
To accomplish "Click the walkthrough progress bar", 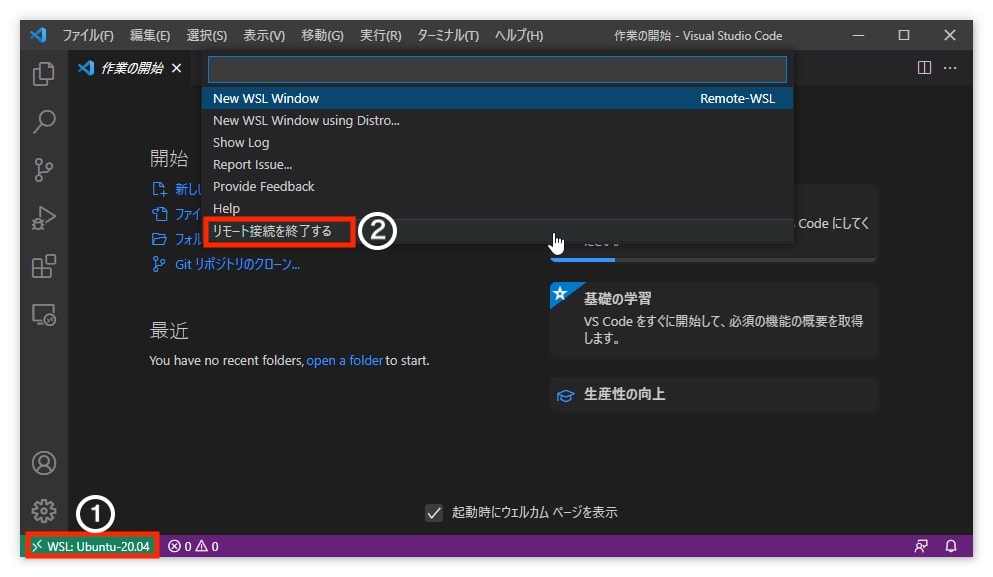I will pos(713,260).
